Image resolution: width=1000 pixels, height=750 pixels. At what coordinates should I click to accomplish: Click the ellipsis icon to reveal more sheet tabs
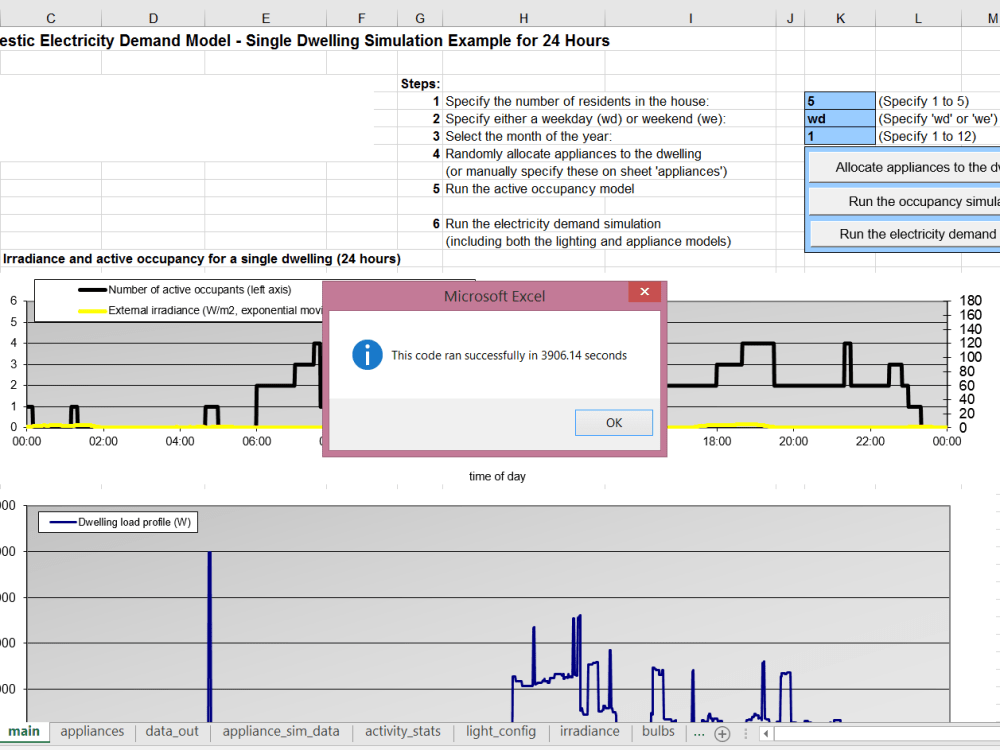(700, 732)
